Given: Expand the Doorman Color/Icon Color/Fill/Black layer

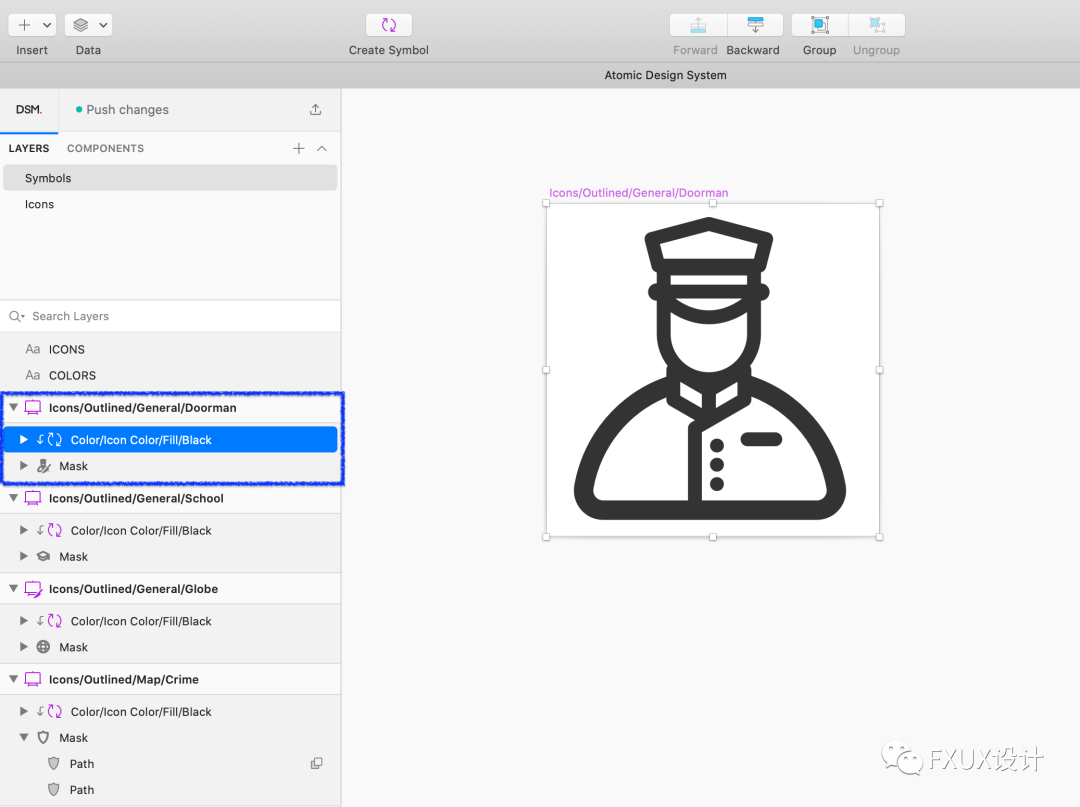Looking at the screenshot, I should (23, 439).
